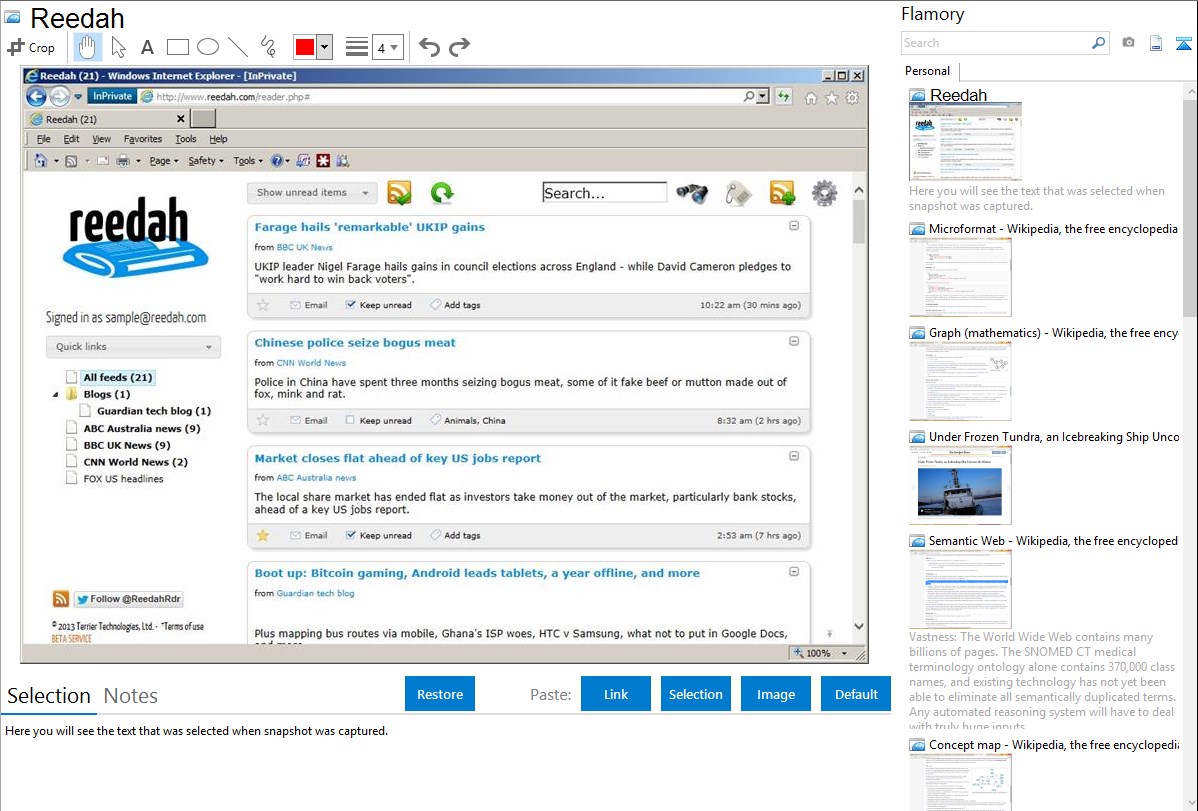Open the Under Frozen Tundra snapshot thumbnail
Viewport: 1198px width, 811px height.
tap(960, 485)
